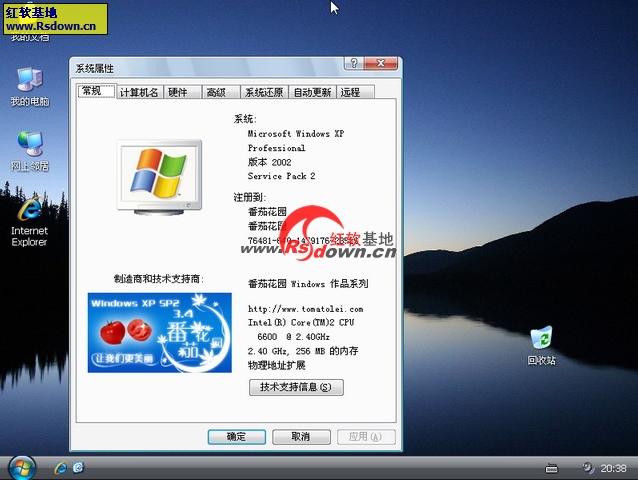Click the text 物理地址扩展
The width and height of the screenshot is (638, 480).
pyautogui.click(x=277, y=365)
